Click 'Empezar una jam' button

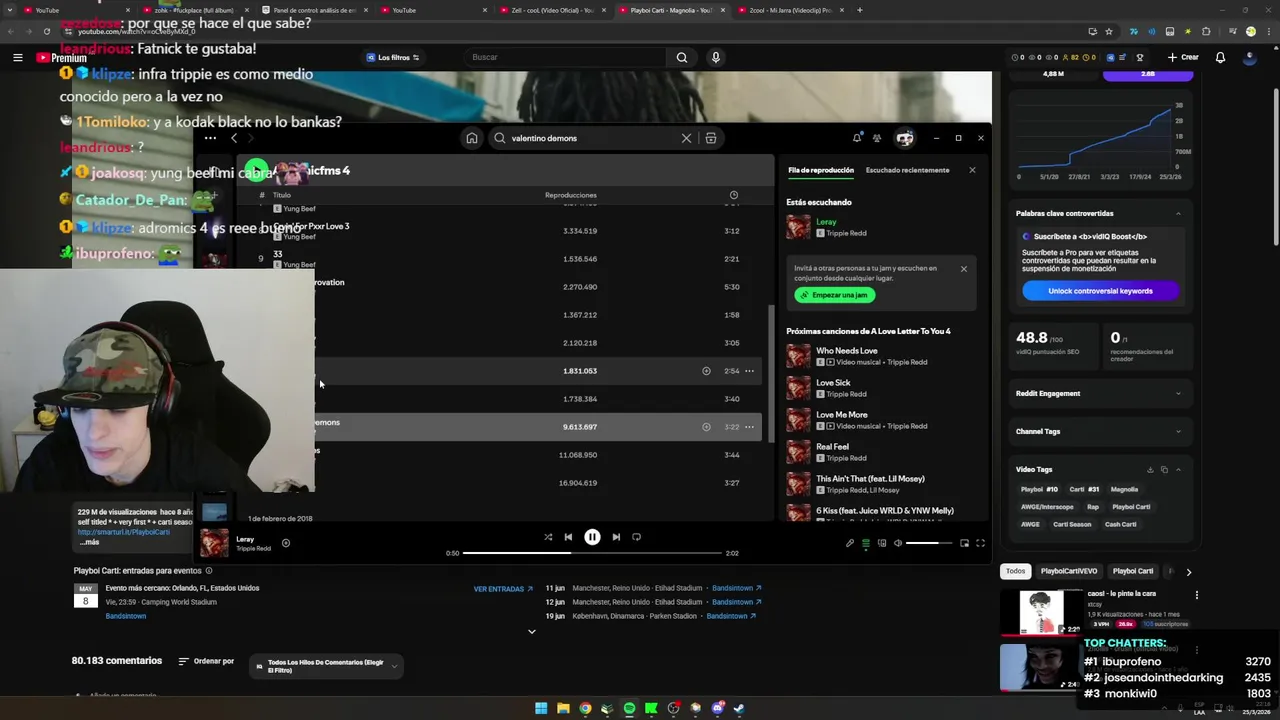click(835, 295)
